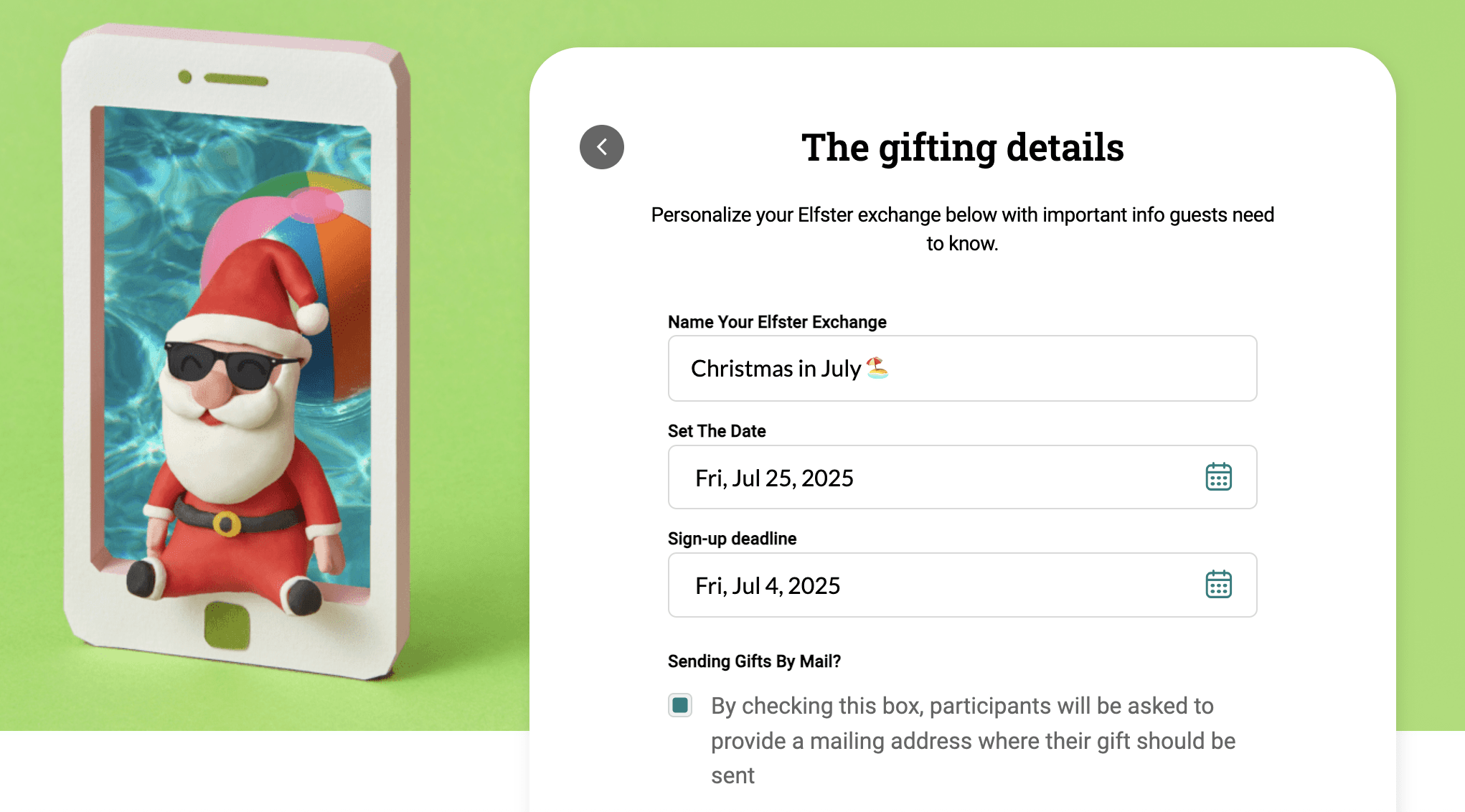The image size is (1465, 812).
Task: Click The gifting details heading
Action: click(x=963, y=148)
